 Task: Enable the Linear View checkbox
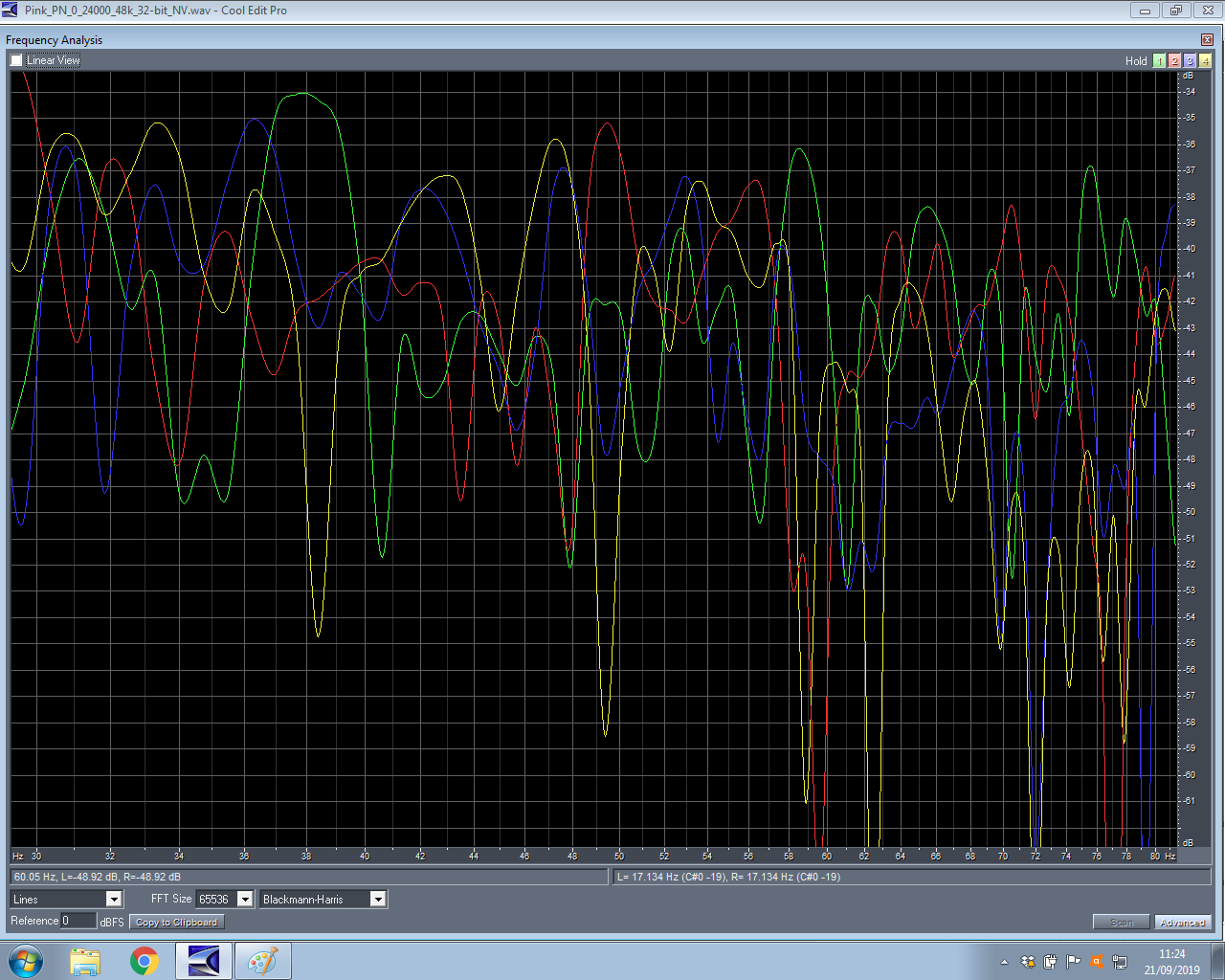pos(16,60)
